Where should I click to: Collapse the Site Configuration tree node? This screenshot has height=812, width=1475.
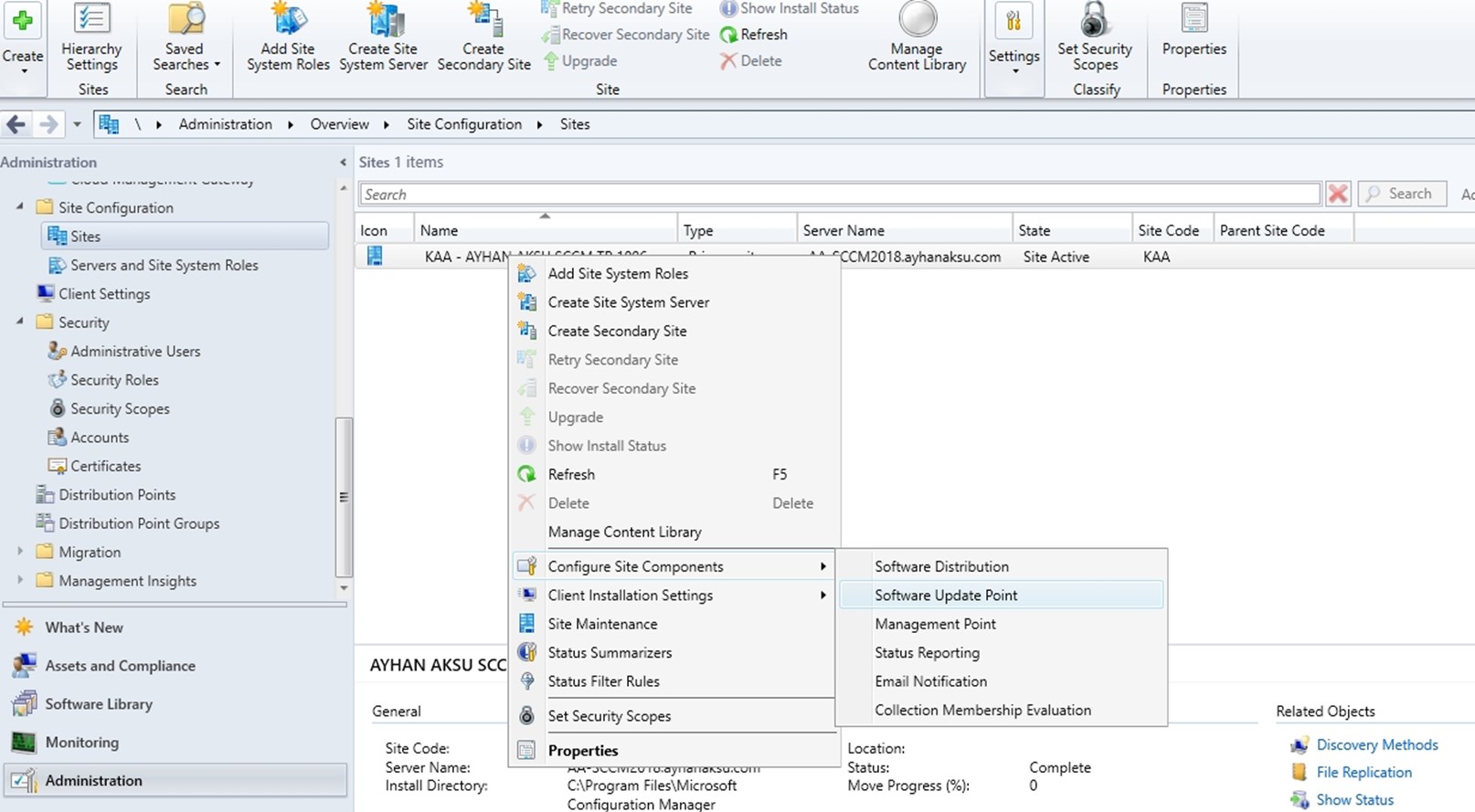(20, 207)
